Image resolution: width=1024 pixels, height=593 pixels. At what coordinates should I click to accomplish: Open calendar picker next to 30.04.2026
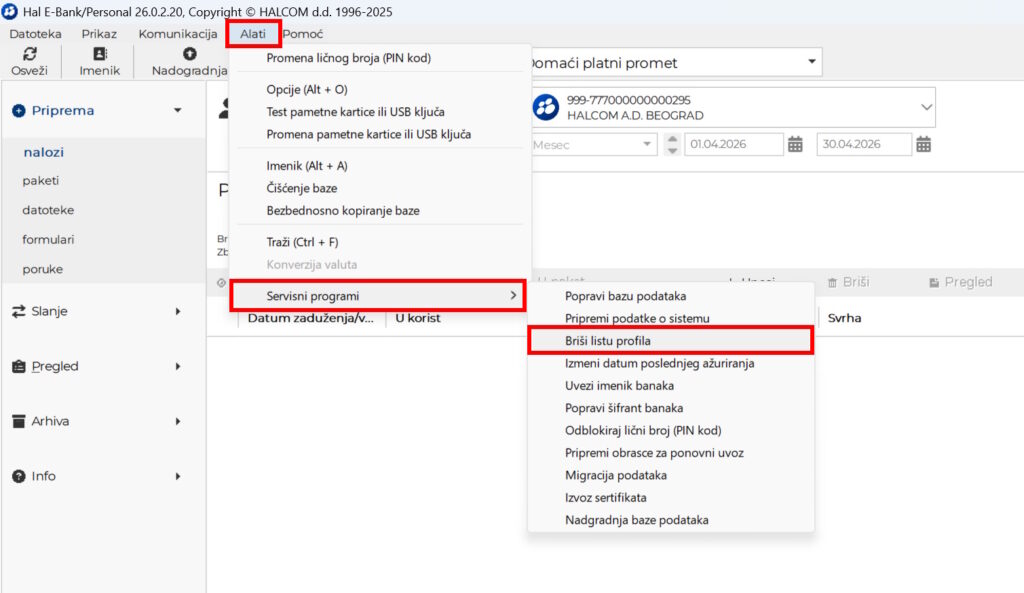tap(923, 144)
